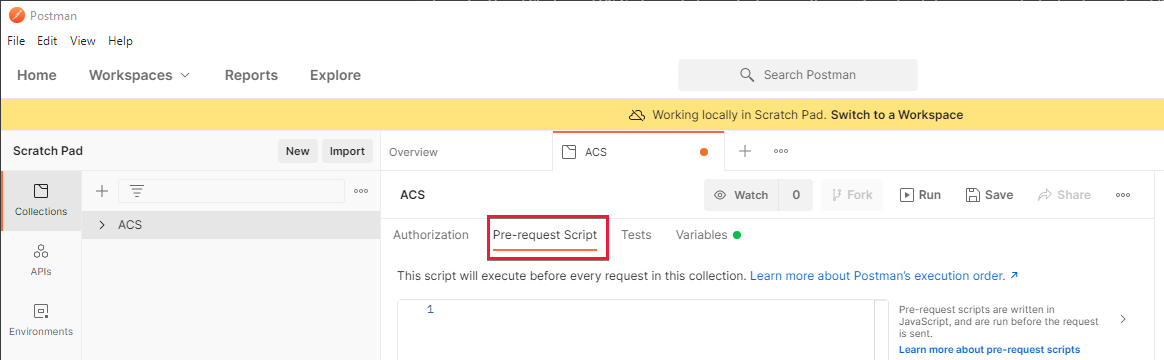The height and width of the screenshot is (360, 1164).
Task: Select the APIs sidebar icon
Action: (x=41, y=261)
